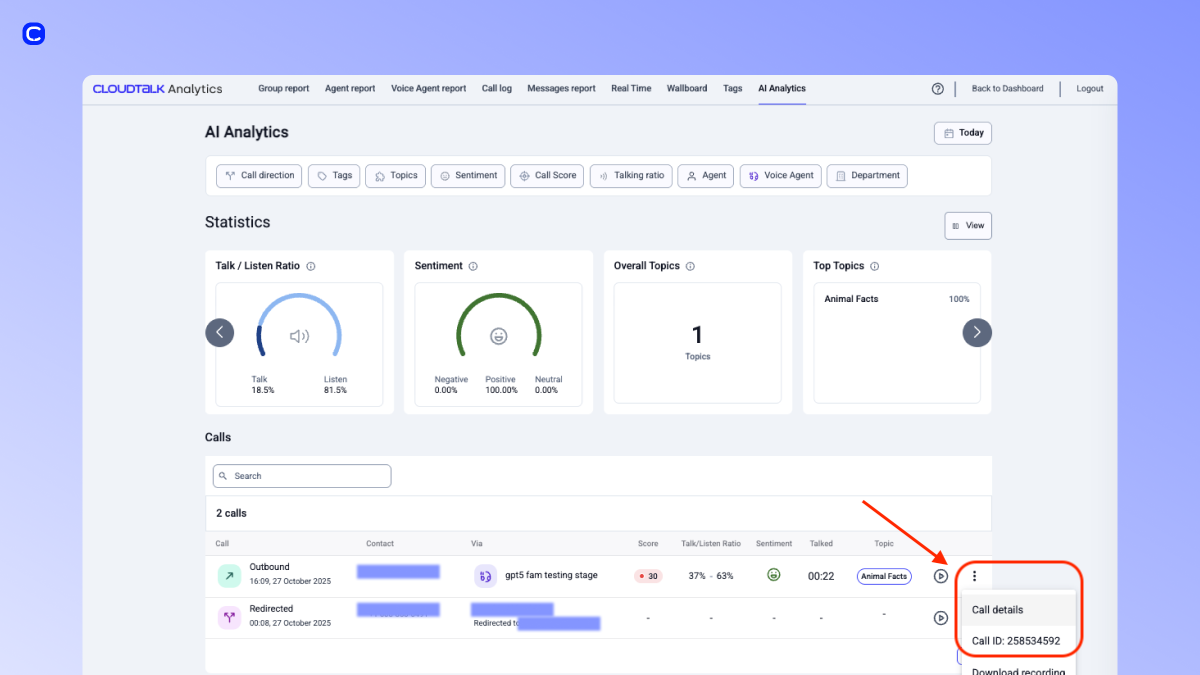Image resolution: width=1200 pixels, height=675 pixels.
Task: Open three-dot menu for Outbound call
Action: 974,576
